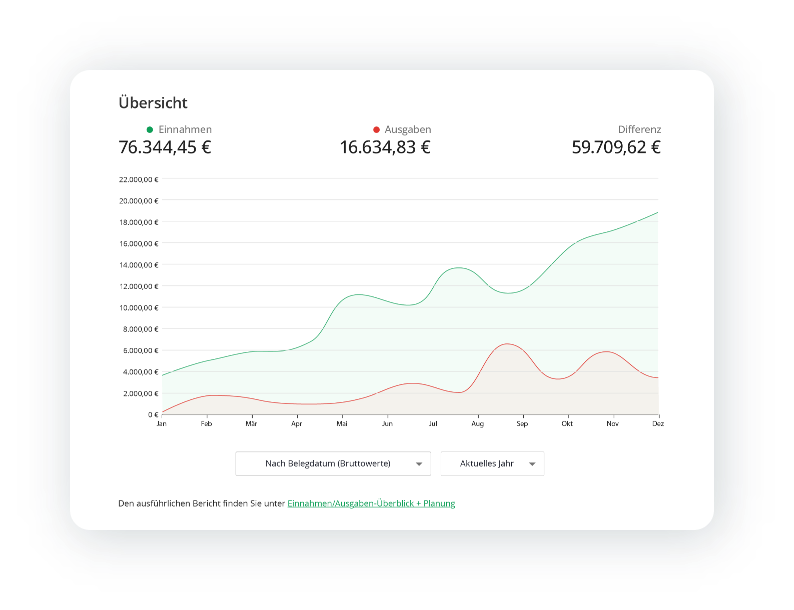Click the green Einnahmen legend dot
This screenshot has height=610, width=794.
click(x=150, y=130)
